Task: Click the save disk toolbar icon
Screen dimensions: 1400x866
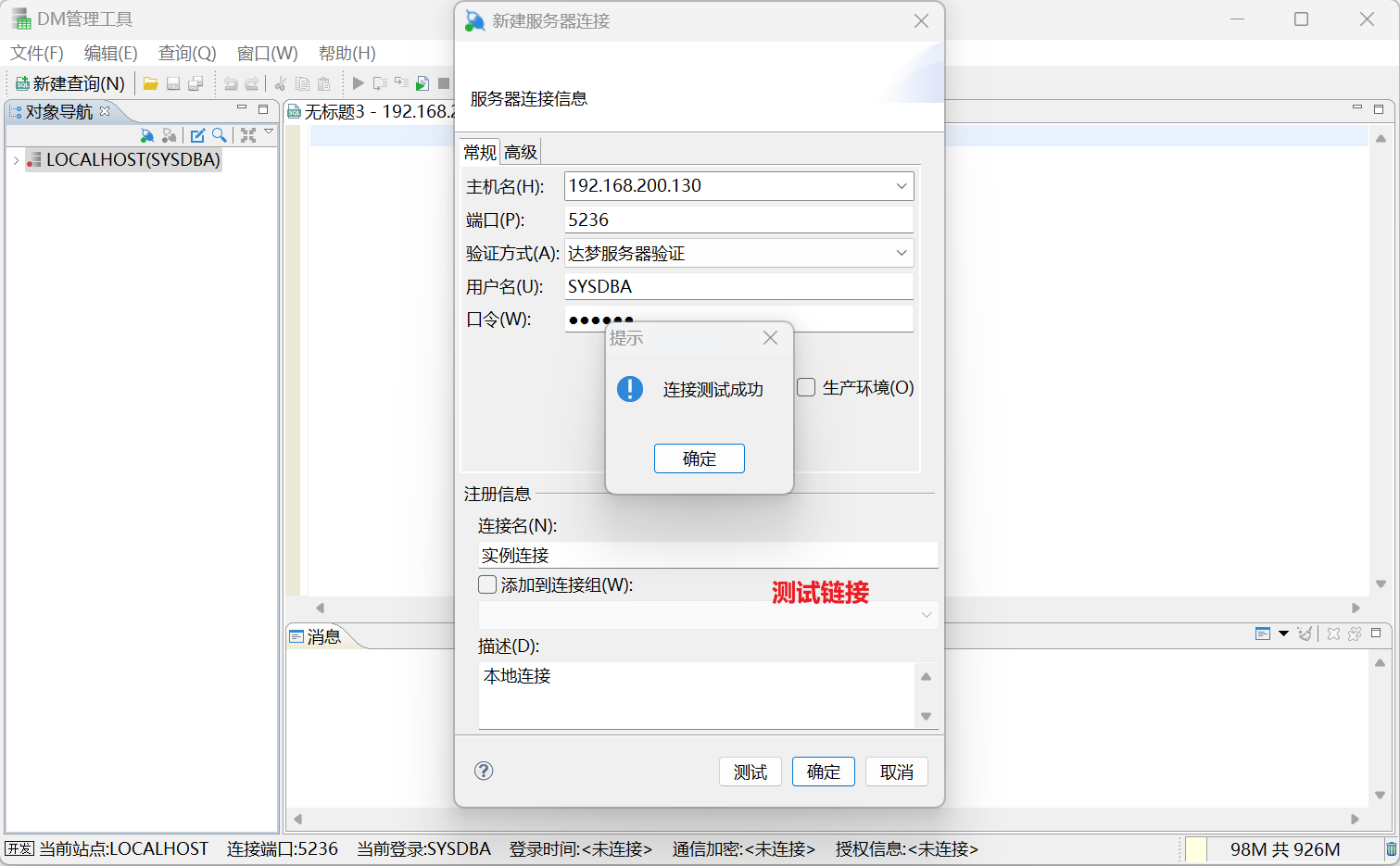Action: point(173,83)
